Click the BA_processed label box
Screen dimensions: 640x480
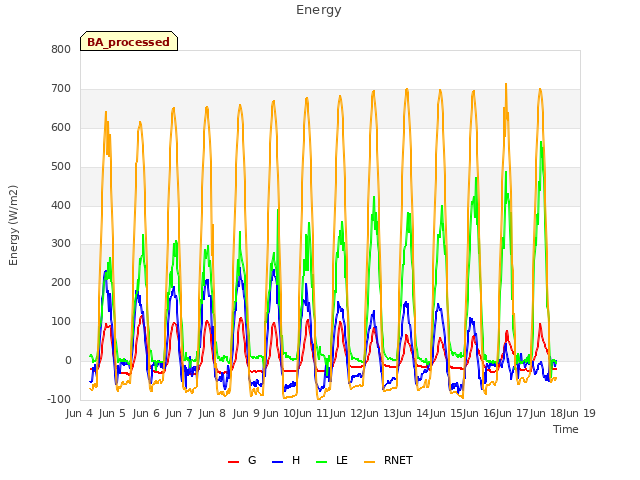(x=129, y=41)
